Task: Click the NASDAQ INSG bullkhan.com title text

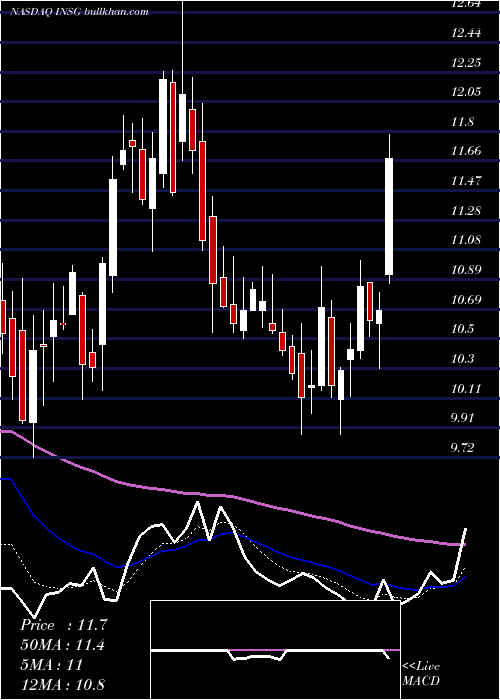Action: [79, 12]
